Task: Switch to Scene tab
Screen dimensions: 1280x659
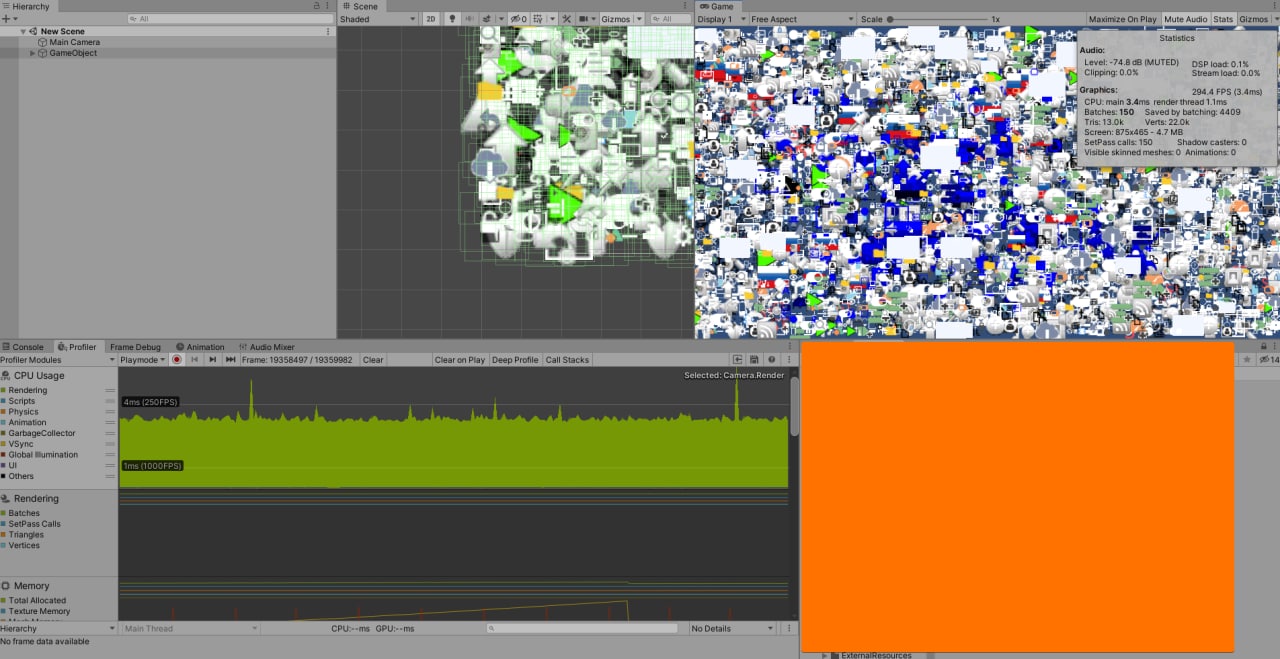Action: (360, 6)
